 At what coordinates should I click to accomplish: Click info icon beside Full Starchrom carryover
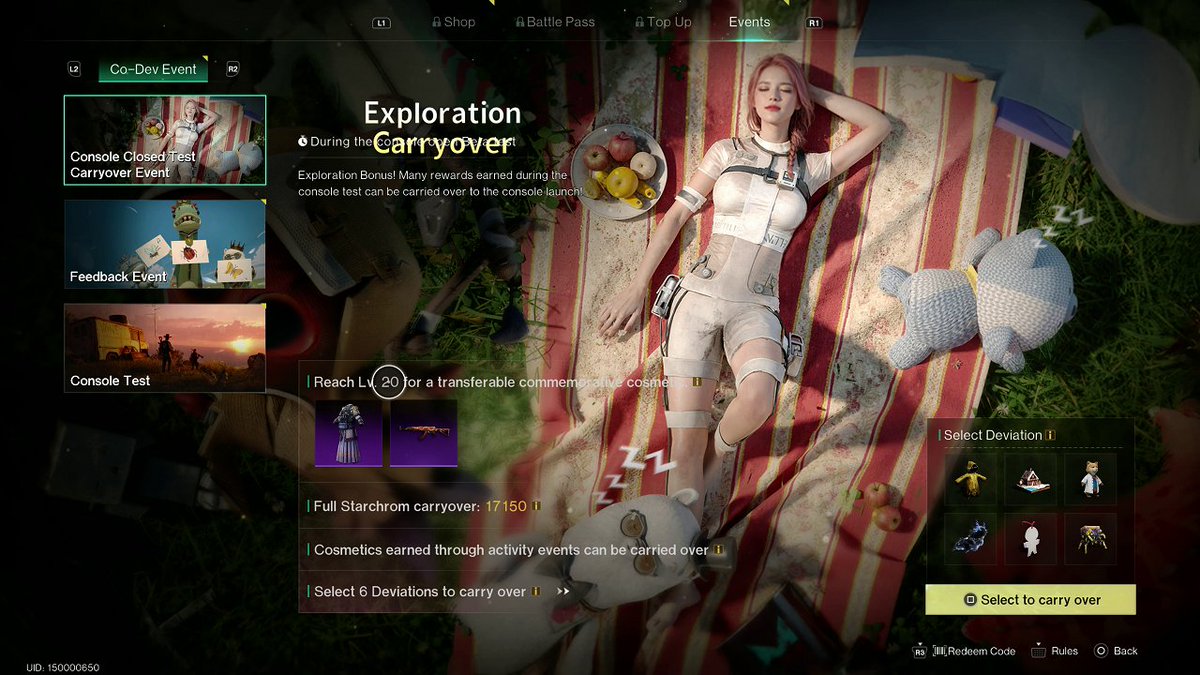click(537, 506)
